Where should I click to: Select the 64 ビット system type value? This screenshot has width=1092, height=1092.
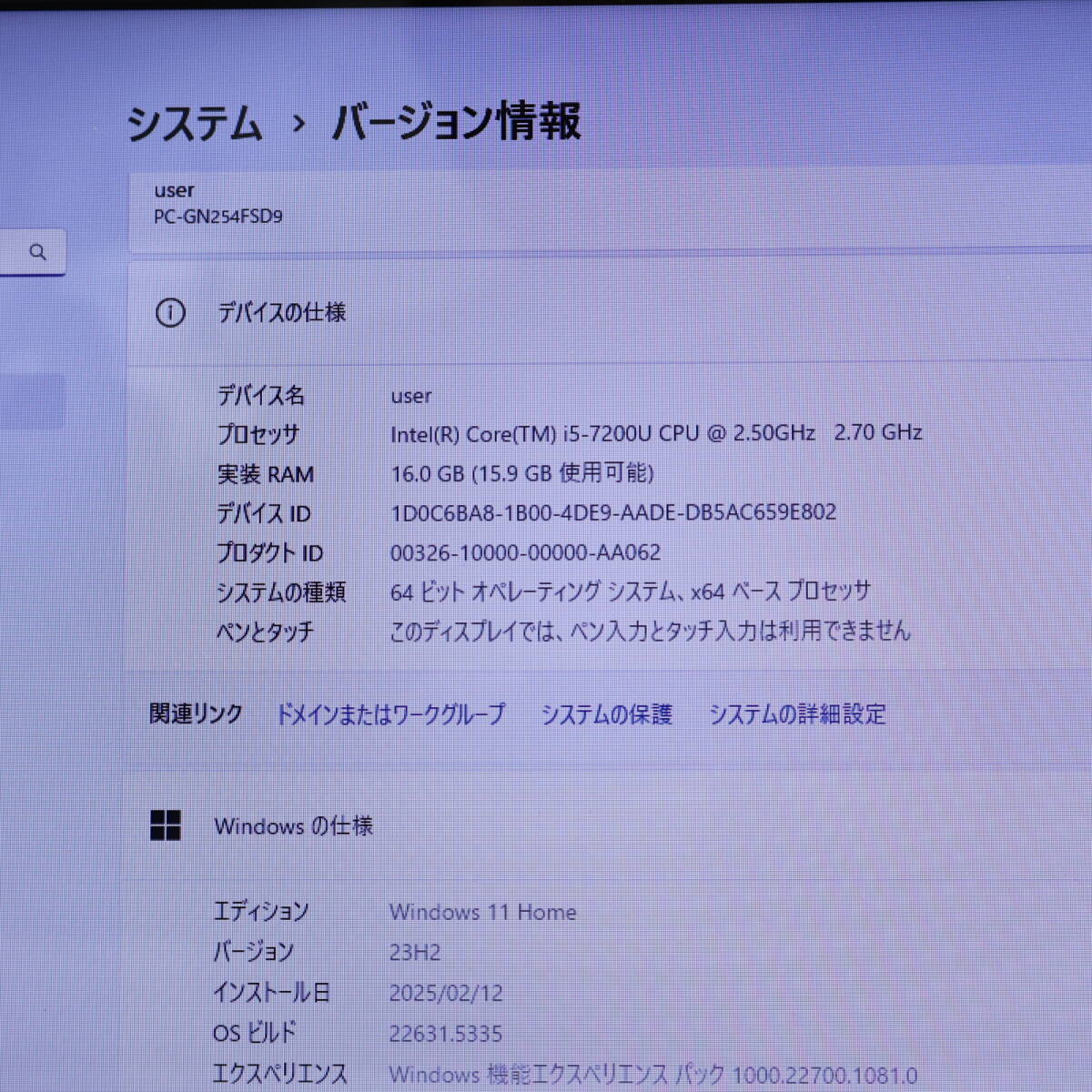tap(630, 591)
